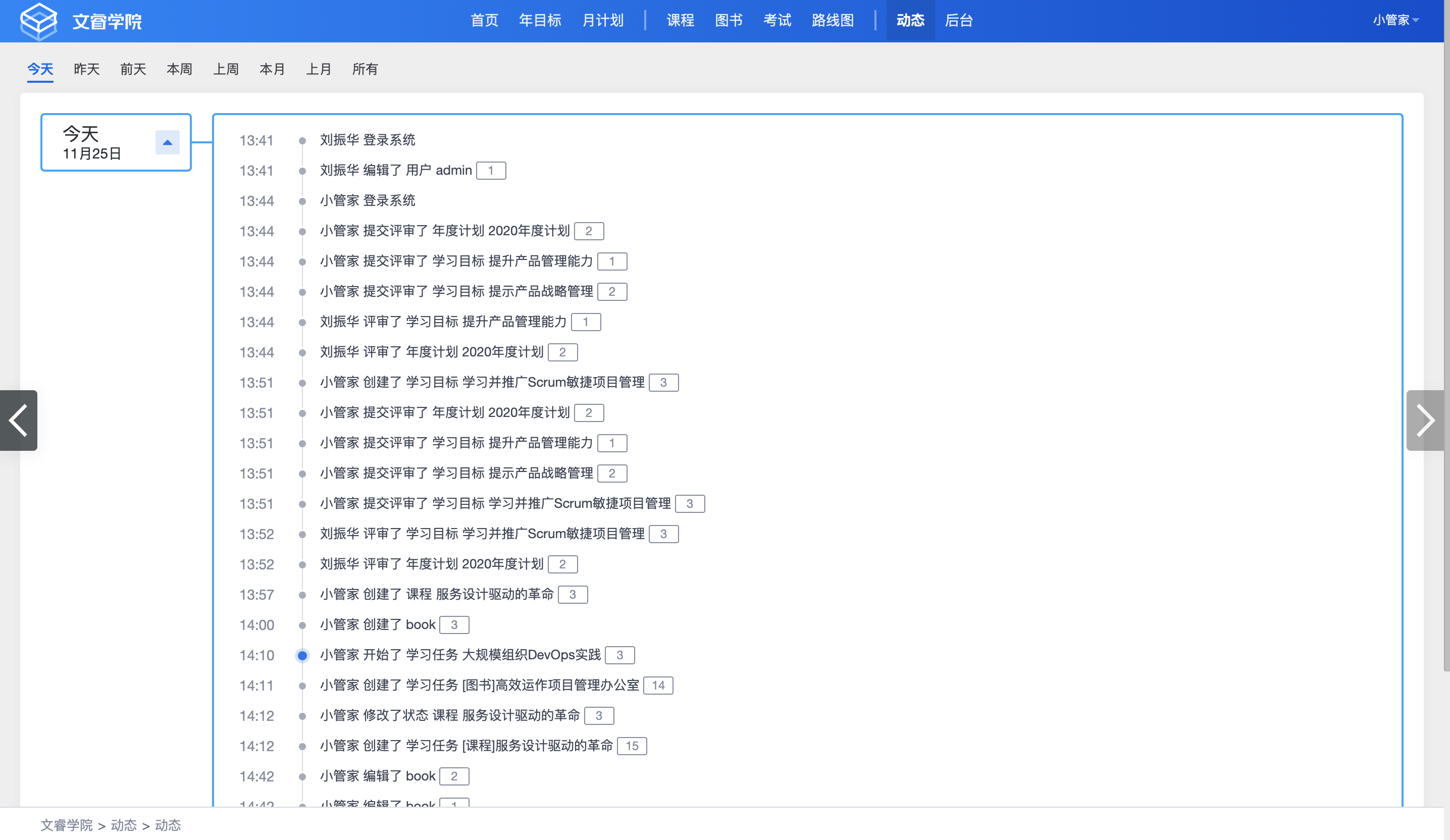Click badge 15 beside 服务设计驱动的革命 learning task
The height and width of the screenshot is (840, 1450).
632,746
